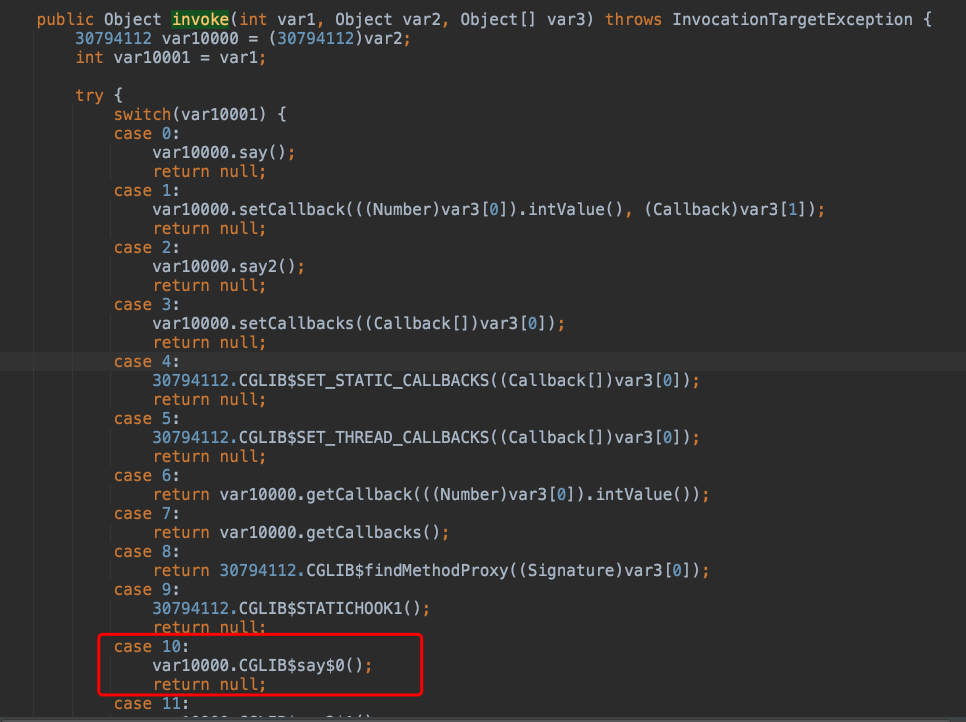Click the var10000.say(); call
This screenshot has height=722, width=966.
[x=224, y=153]
